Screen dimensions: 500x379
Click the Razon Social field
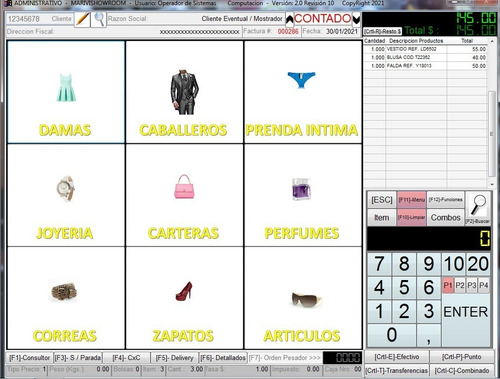pyautogui.click(x=196, y=19)
